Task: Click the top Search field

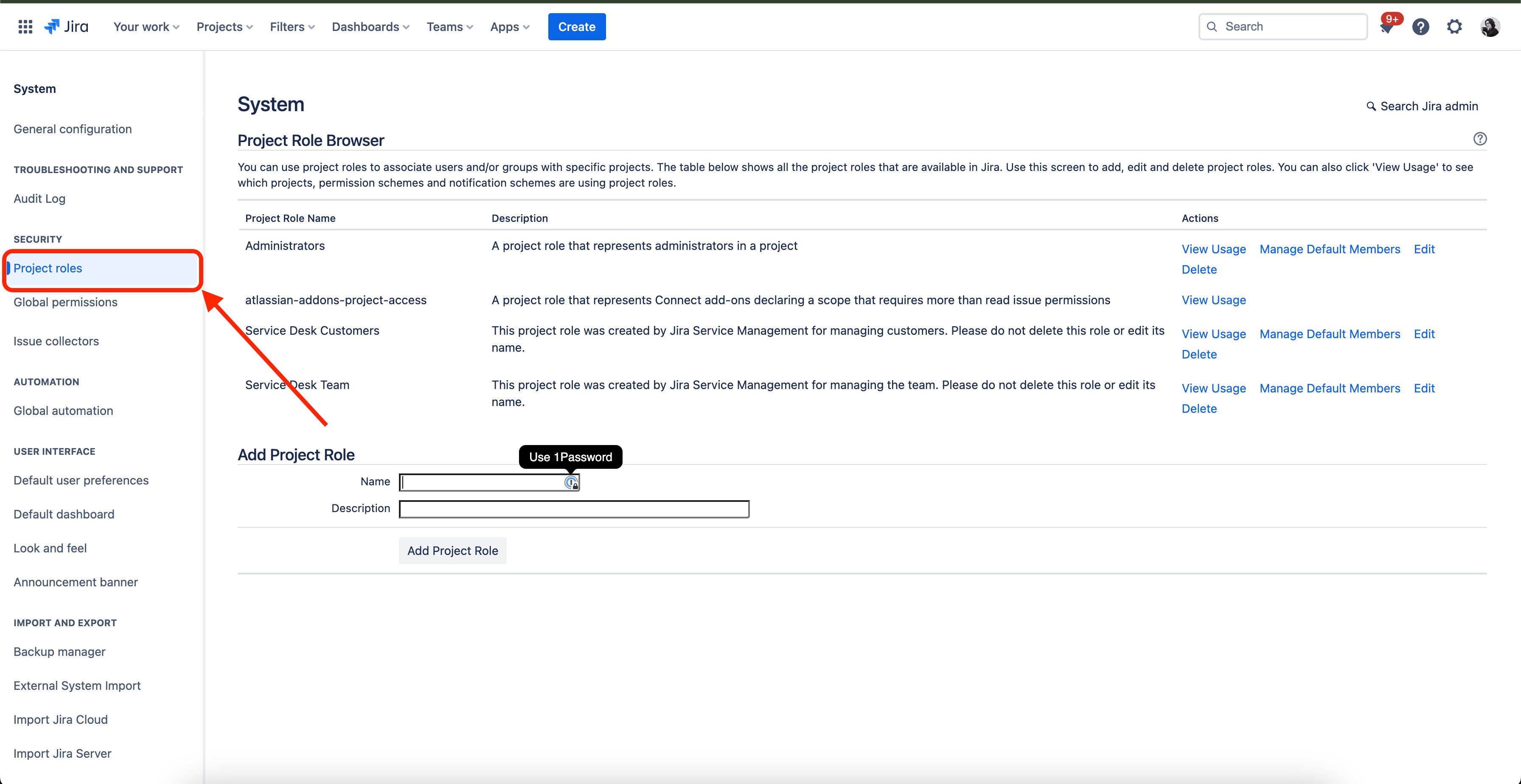Action: point(1282,27)
